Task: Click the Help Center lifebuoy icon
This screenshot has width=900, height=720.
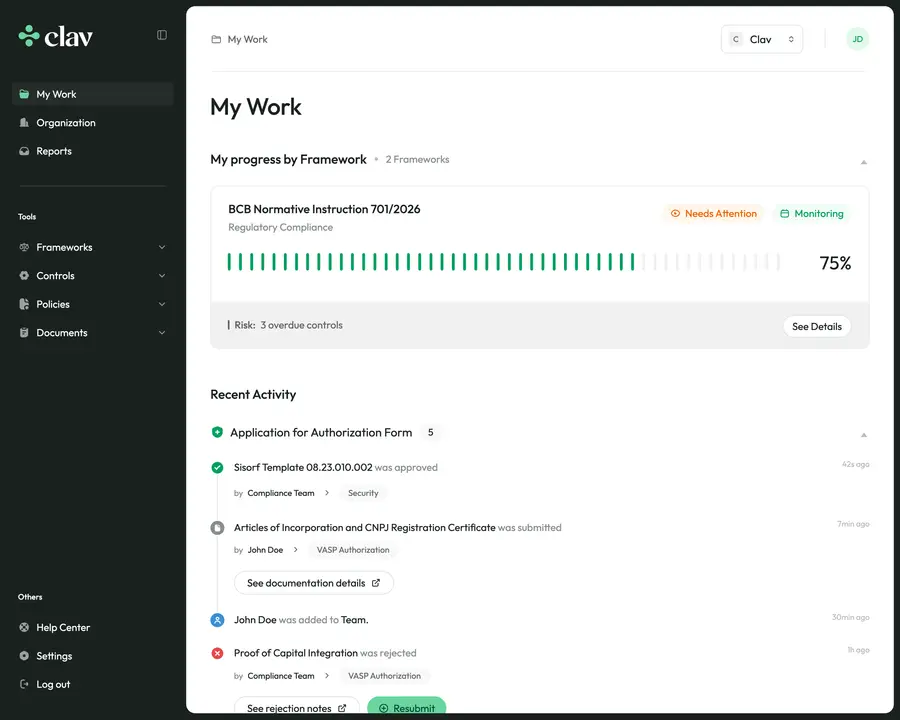Action: 24,628
